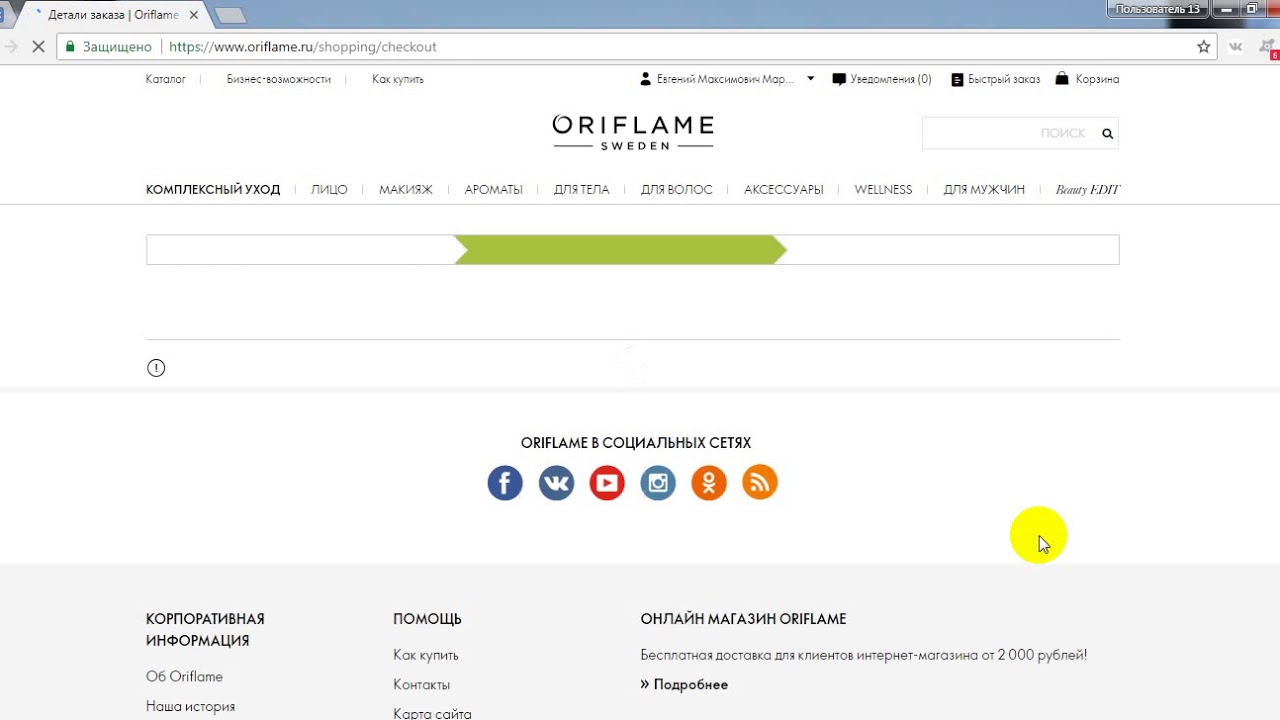Viewport: 1280px width, 720px height.
Task: Click the Корпоративная информация footer heading
Action: [x=205, y=630]
